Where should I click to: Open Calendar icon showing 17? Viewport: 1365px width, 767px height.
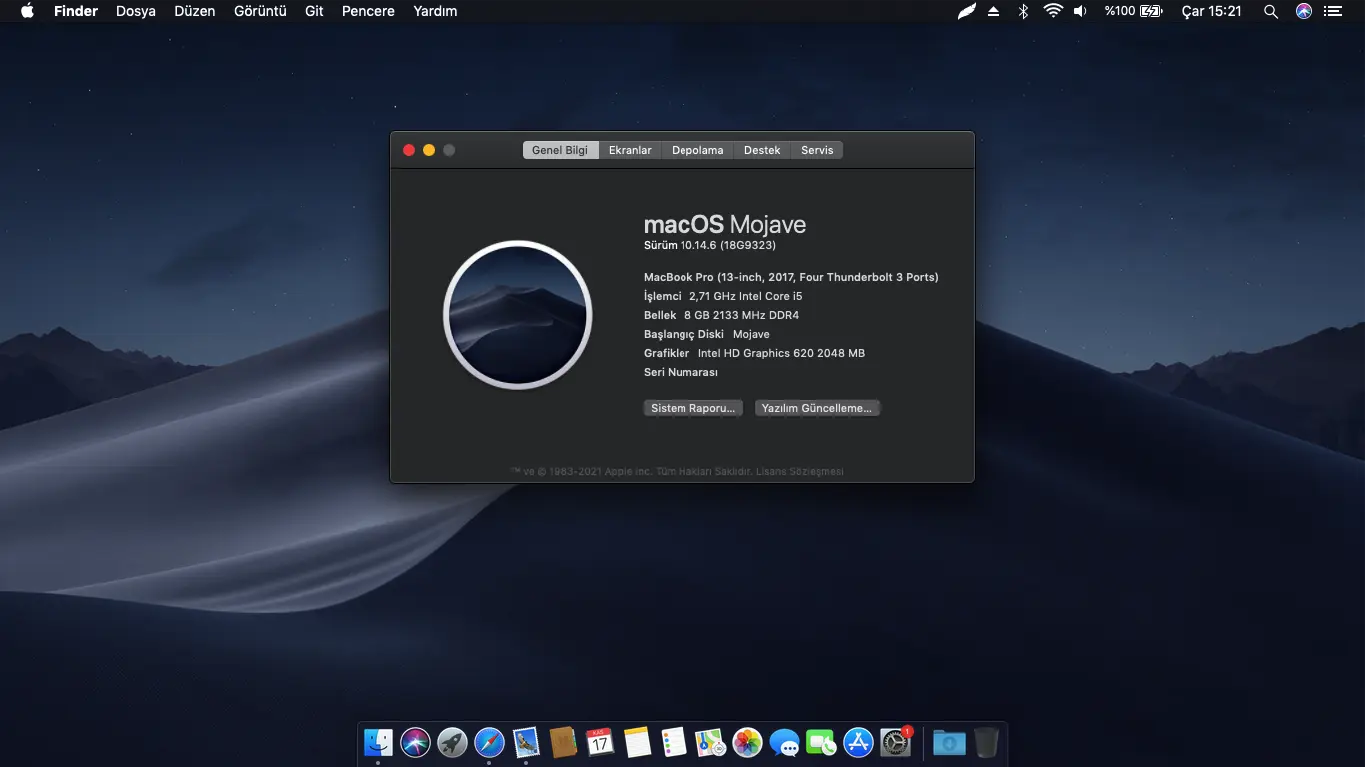600,742
